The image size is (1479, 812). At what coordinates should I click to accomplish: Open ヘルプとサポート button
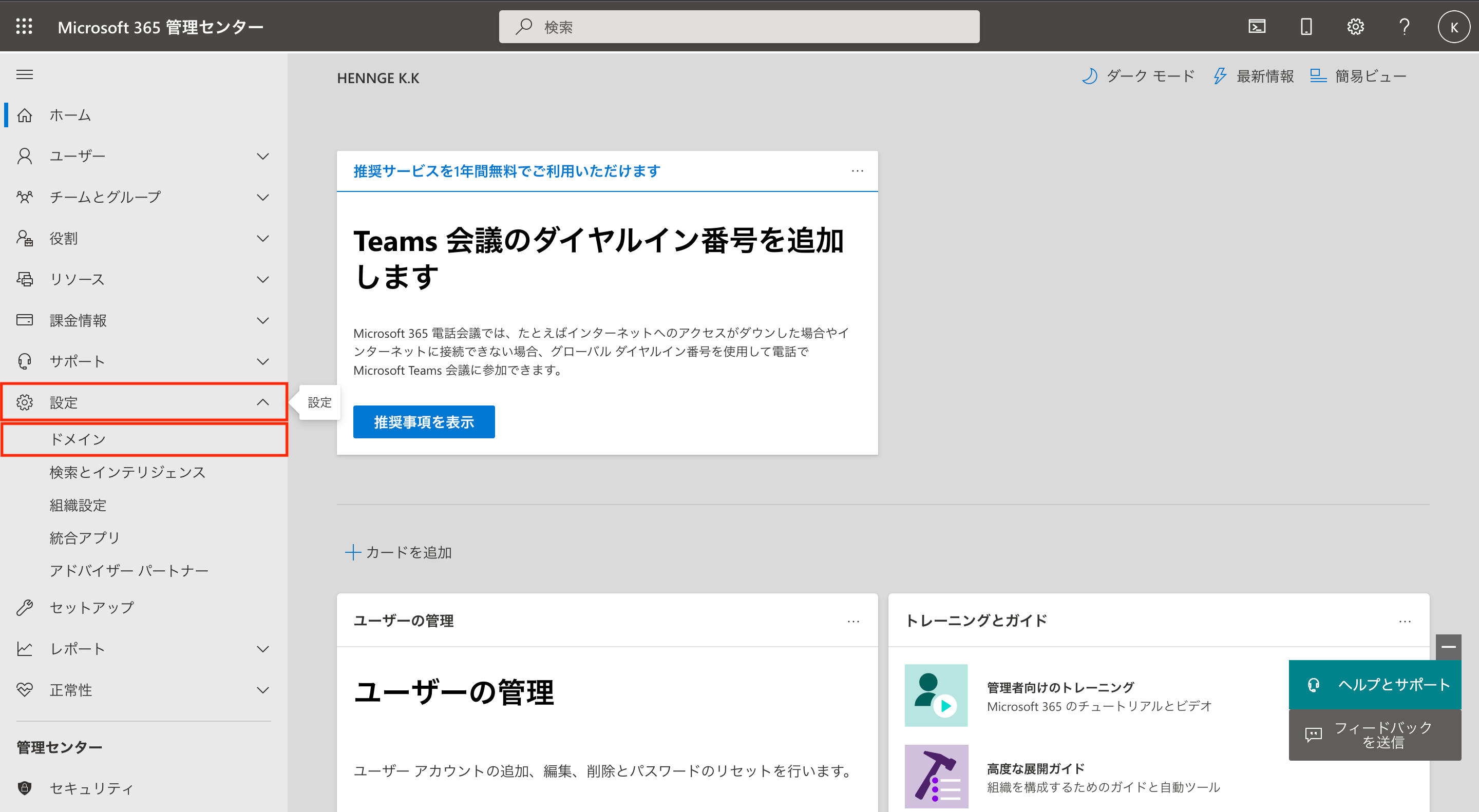[x=1375, y=684]
